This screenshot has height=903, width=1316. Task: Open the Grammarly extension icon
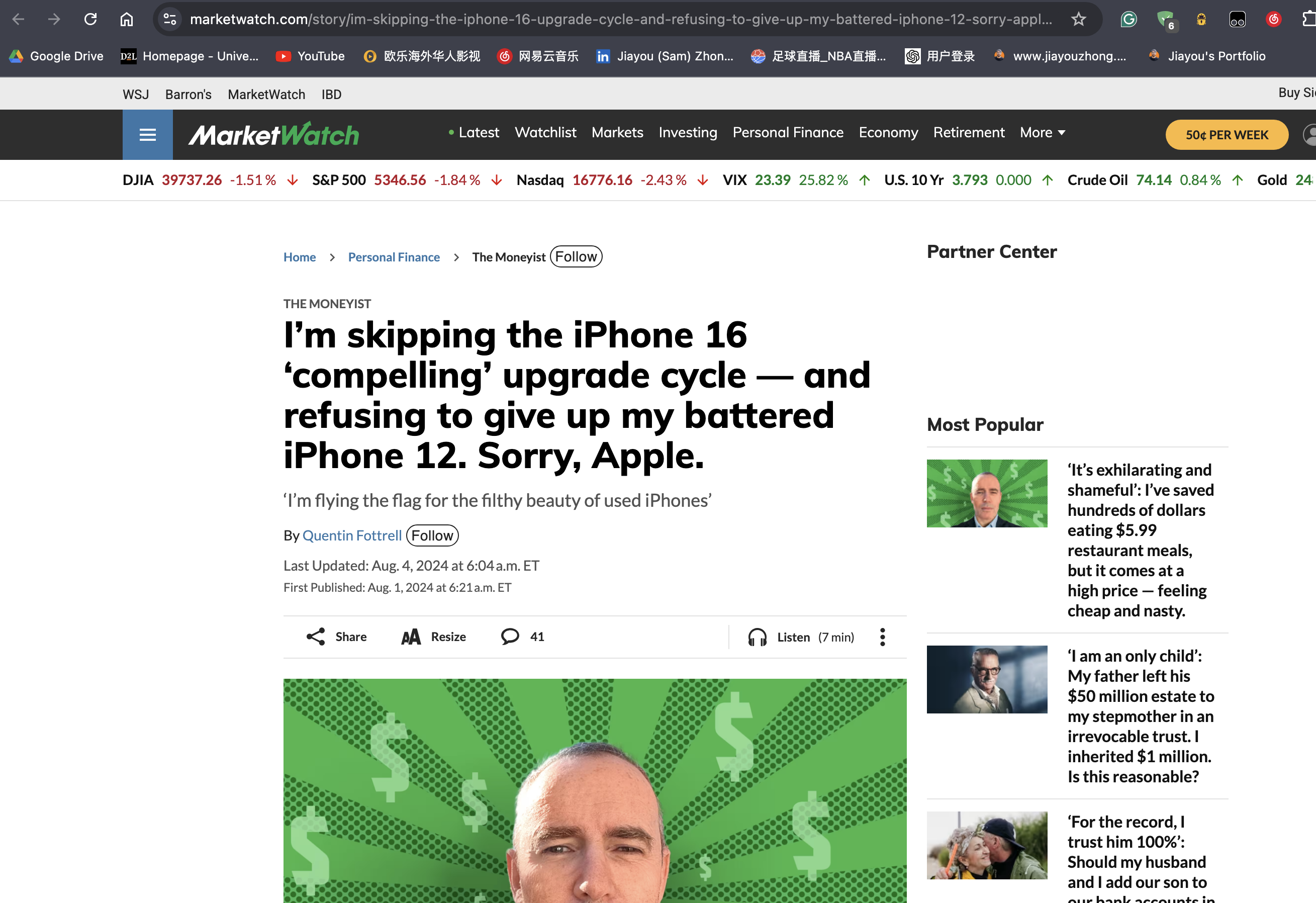tap(1129, 19)
